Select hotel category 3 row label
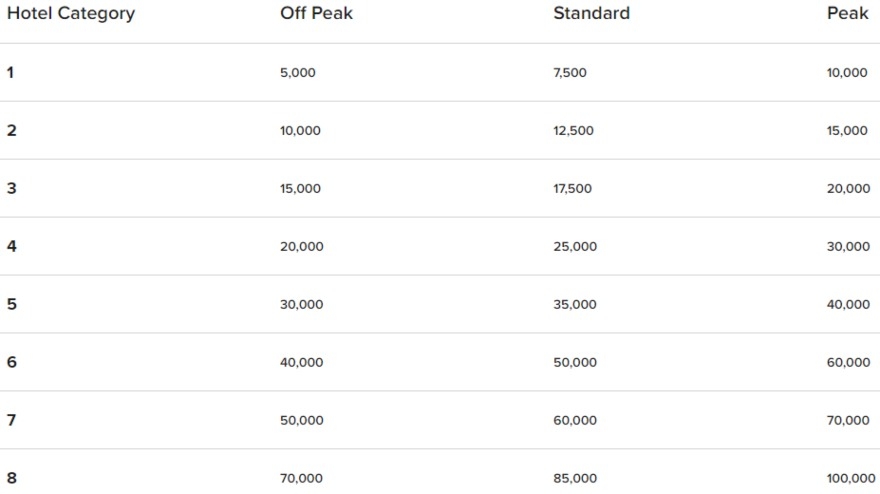Screen dimensions: 880x494 click(x=11, y=188)
